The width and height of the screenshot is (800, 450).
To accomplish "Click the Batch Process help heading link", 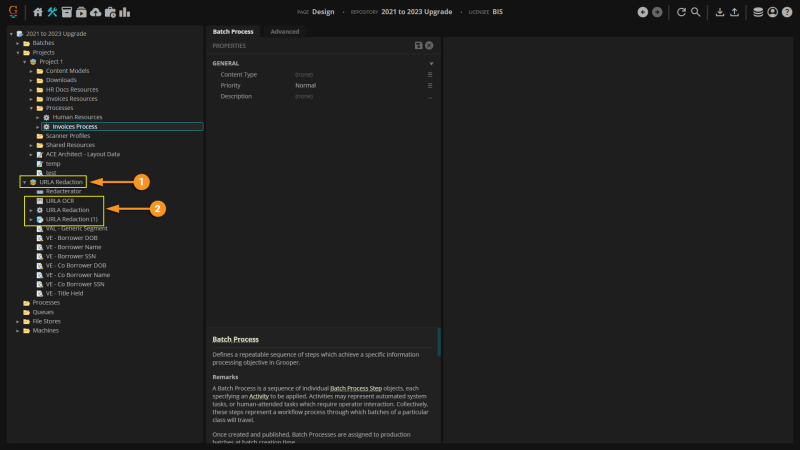I will [236, 339].
